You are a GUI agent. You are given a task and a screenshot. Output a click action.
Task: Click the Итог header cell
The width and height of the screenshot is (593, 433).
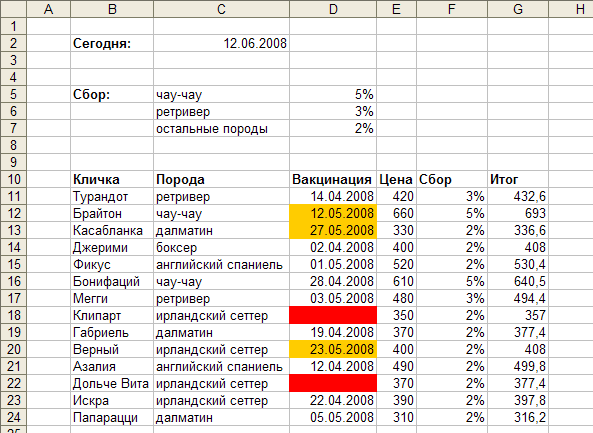tap(518, 180)
